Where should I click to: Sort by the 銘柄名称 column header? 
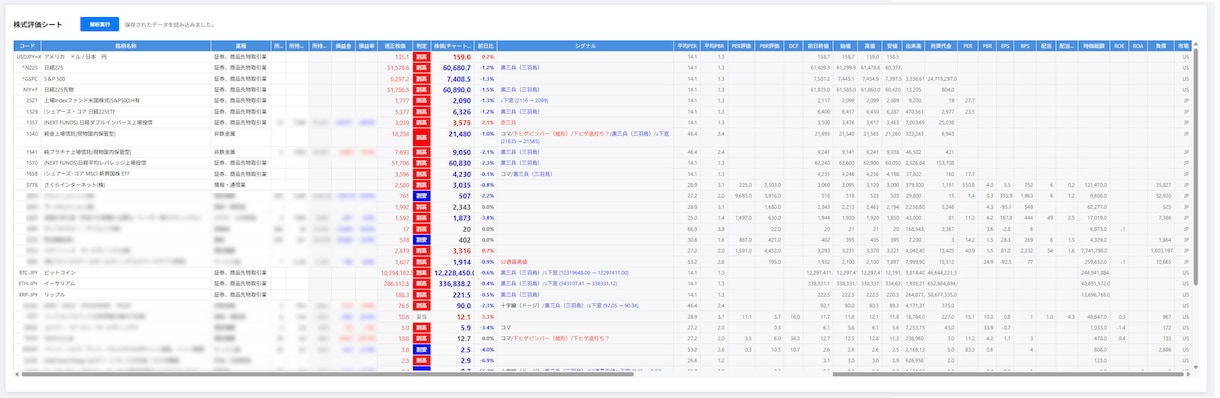[x=125, y=45]
